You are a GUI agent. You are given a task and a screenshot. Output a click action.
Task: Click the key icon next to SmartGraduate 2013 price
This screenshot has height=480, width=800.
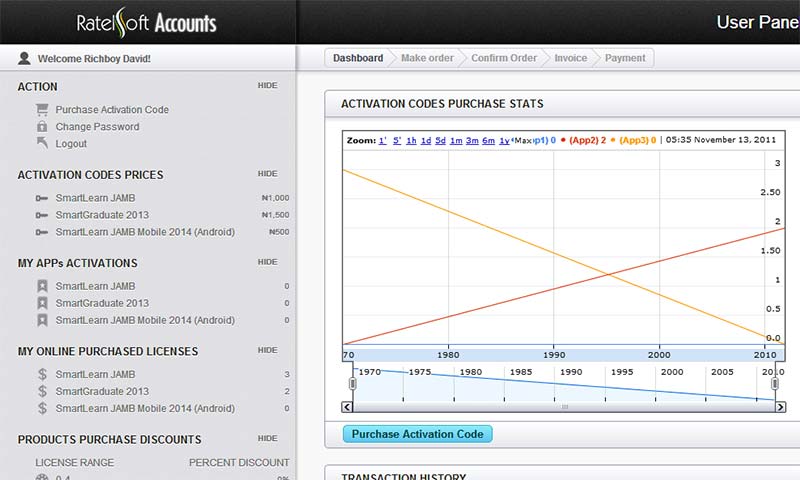[x=42, y=215]
